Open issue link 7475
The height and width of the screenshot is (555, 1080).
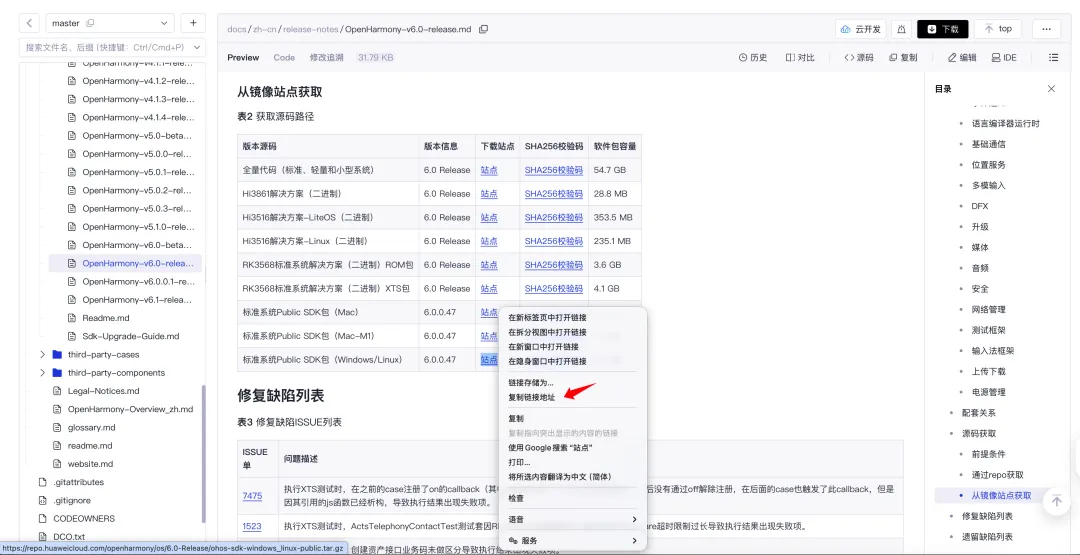pos(252,496)
